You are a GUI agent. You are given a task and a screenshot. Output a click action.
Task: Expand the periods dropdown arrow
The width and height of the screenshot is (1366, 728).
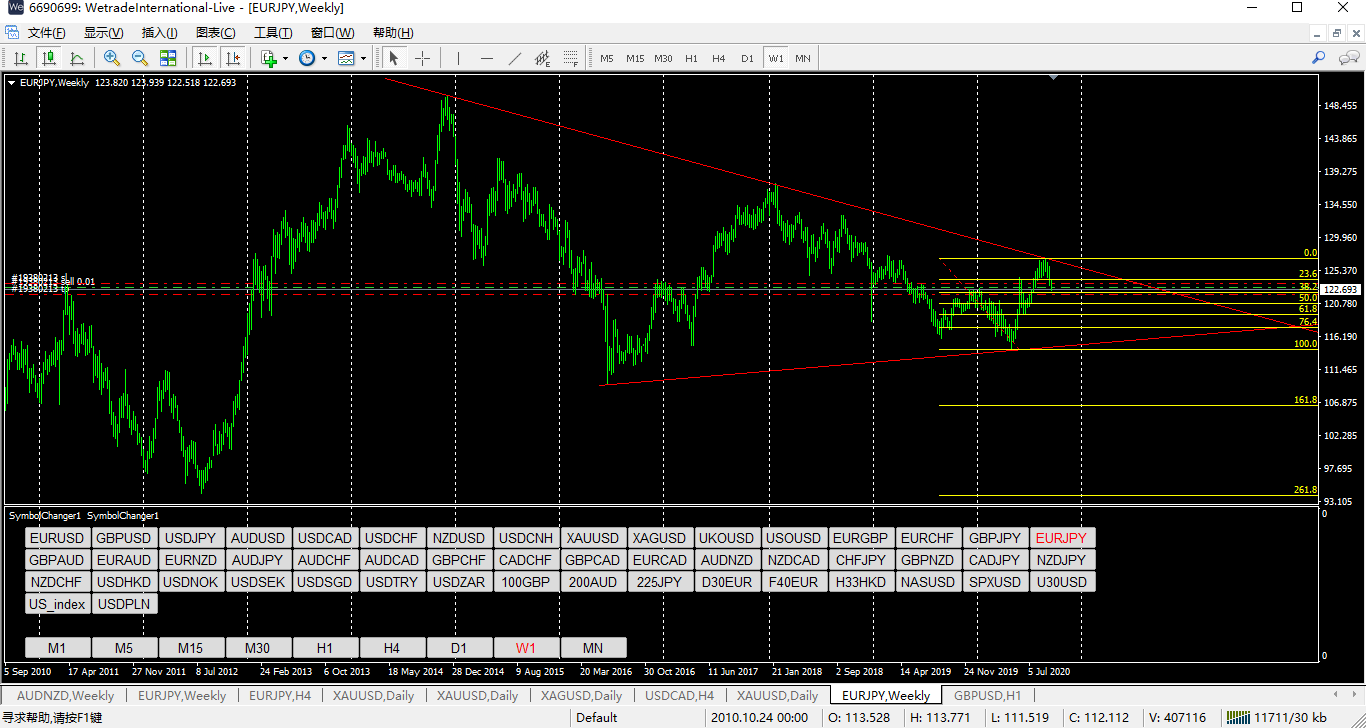324,58
